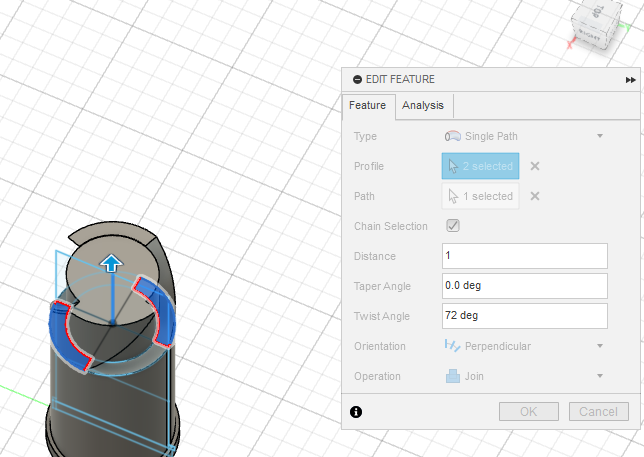Click the EDIT FEATURE dialog title

pos(400,79)
